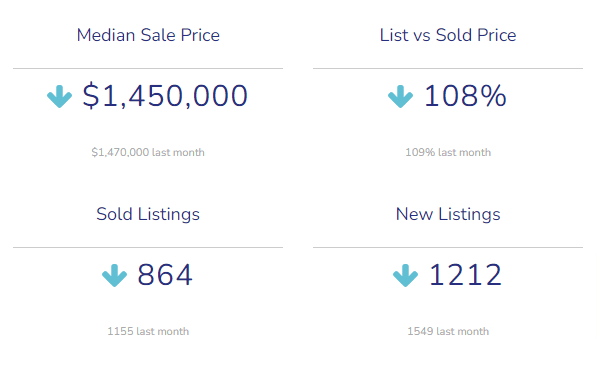Select the Median Sale Price heading
Image resolution: width=597 pixels, height=367 pixels.
[x=148, y=35]
